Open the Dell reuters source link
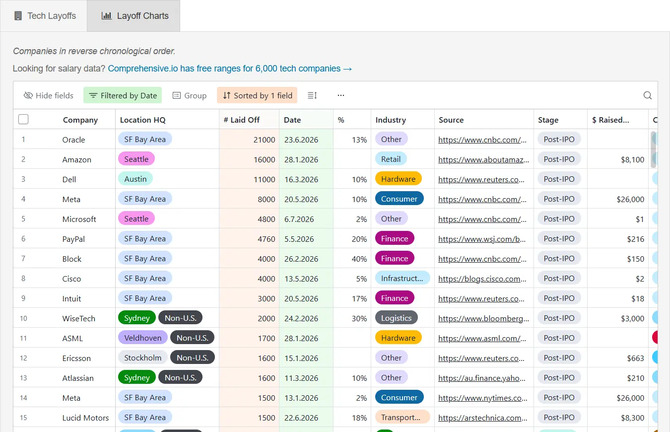Image resolution: width=670 pixels, height=432 pixels. pyautogui.click(x=482, y=179)
